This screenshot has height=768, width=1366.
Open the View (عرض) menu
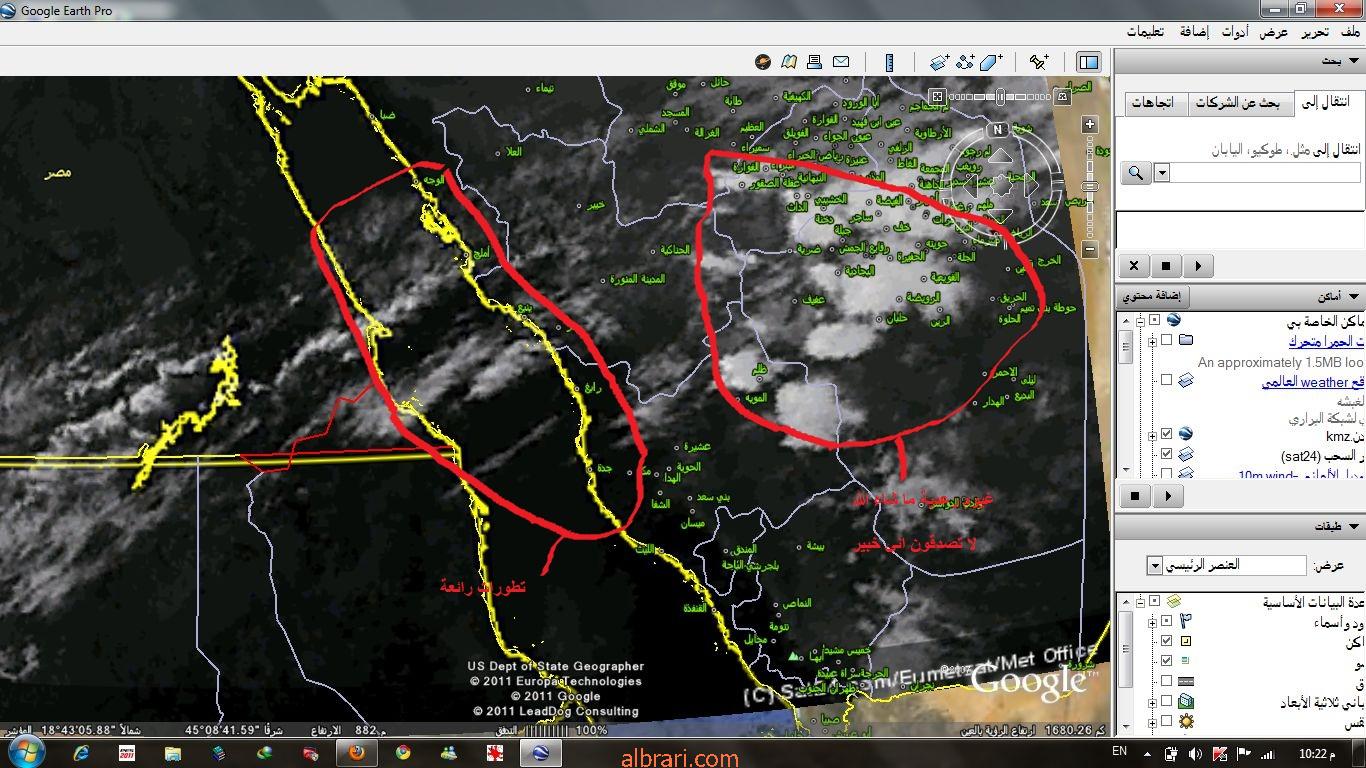1274,32
